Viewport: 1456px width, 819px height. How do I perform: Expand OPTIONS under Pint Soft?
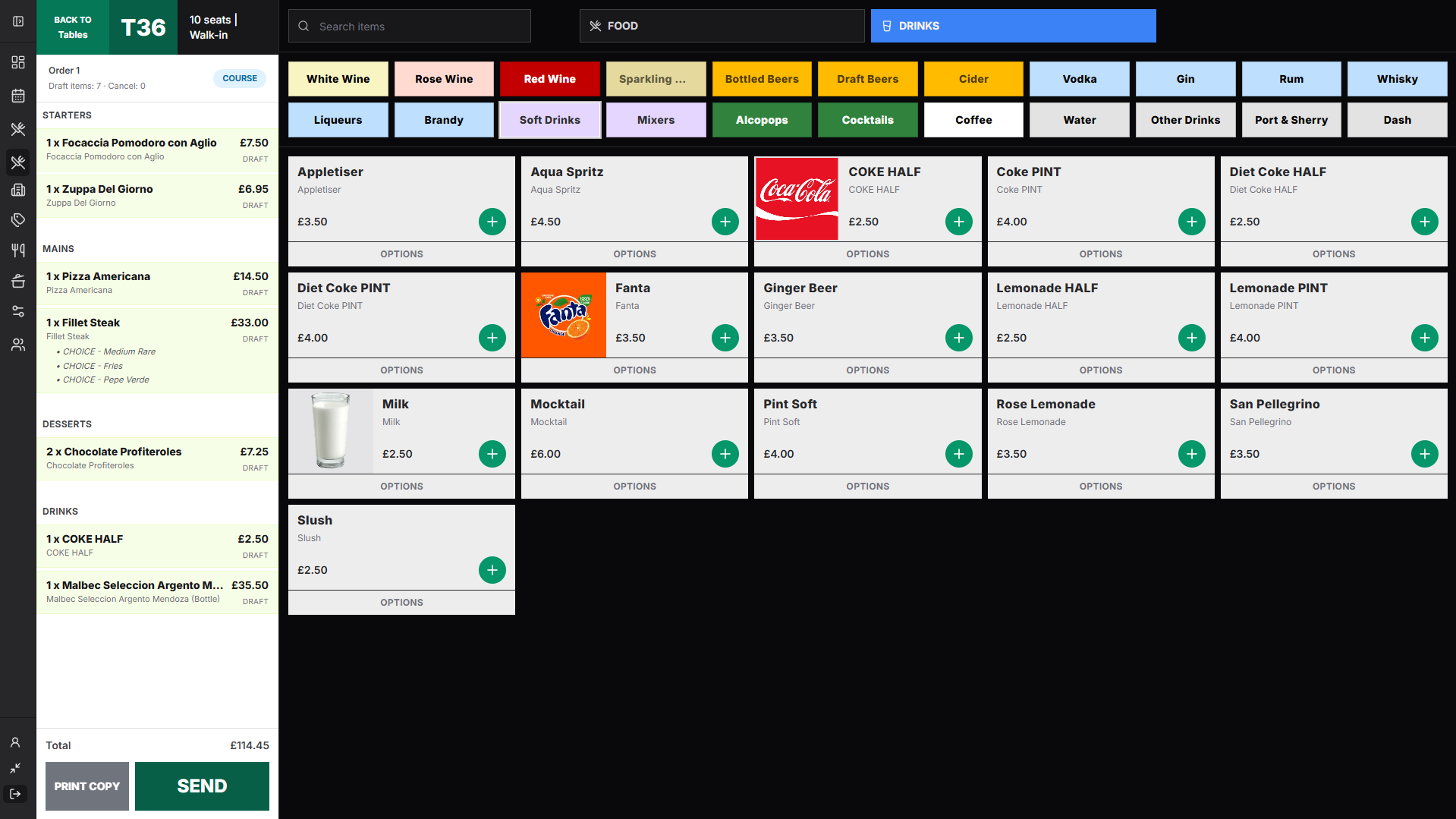[868, 487]
